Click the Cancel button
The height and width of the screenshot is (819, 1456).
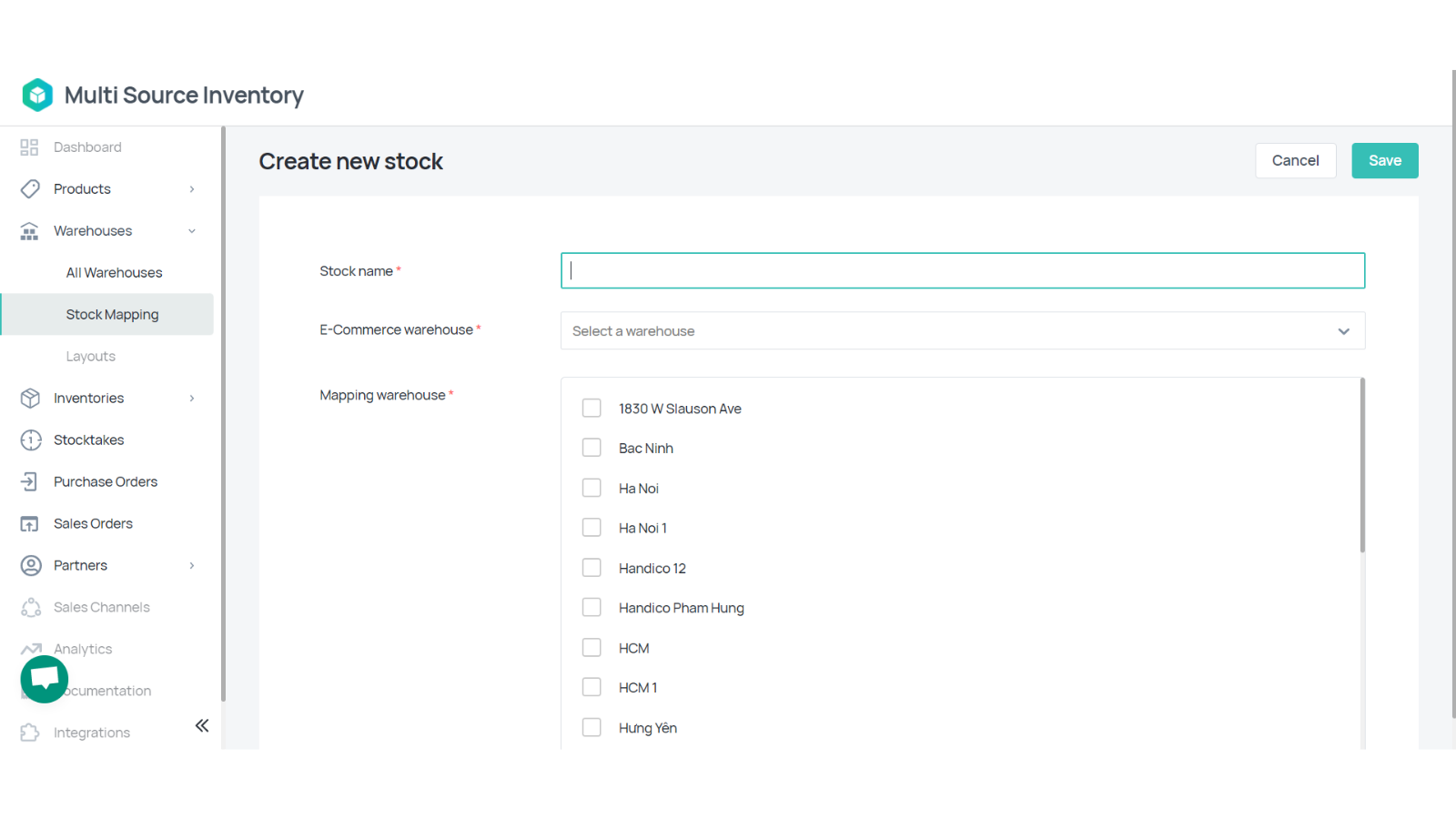(x=1295, y=161)
